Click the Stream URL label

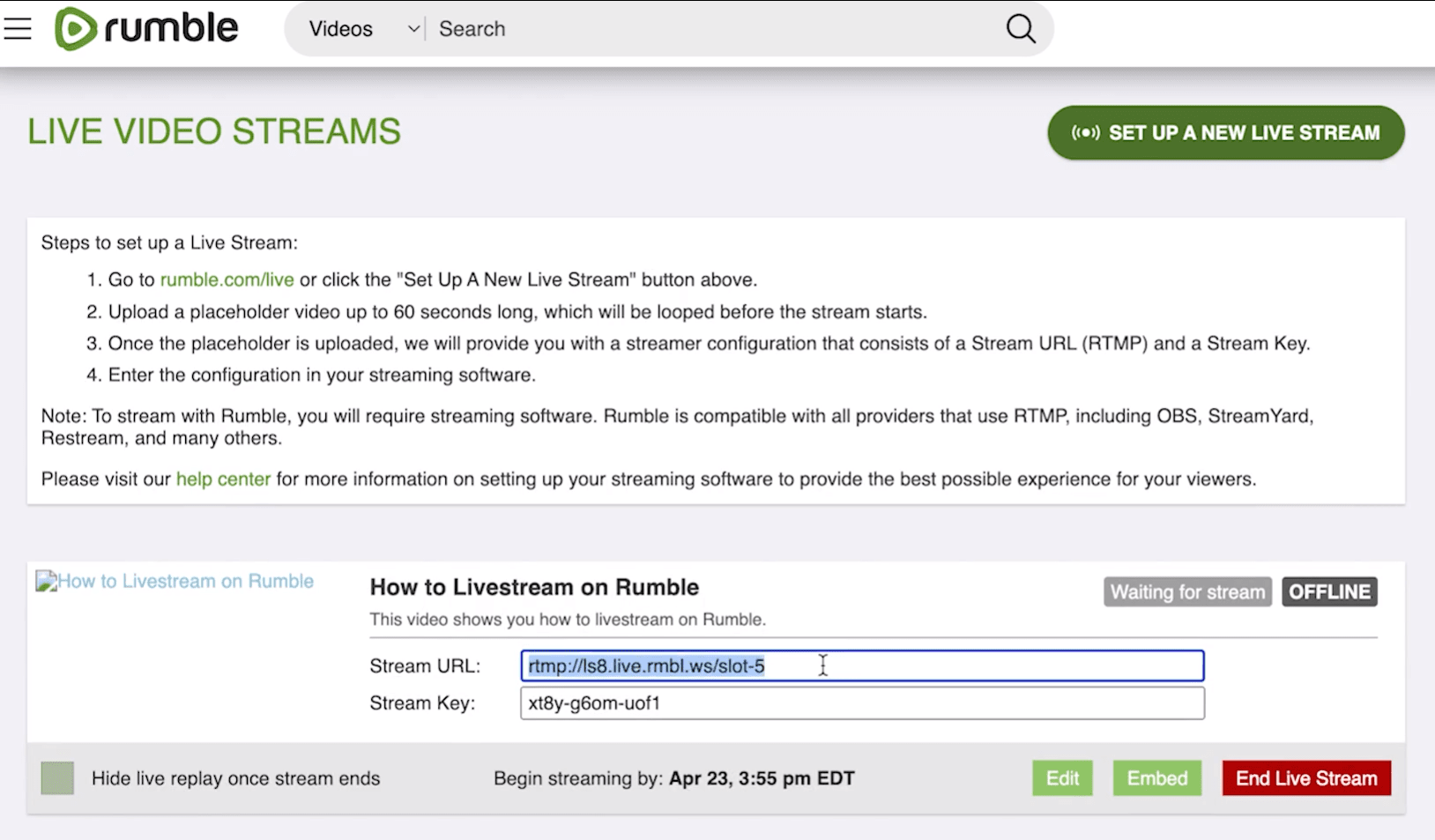pos(425,666)
